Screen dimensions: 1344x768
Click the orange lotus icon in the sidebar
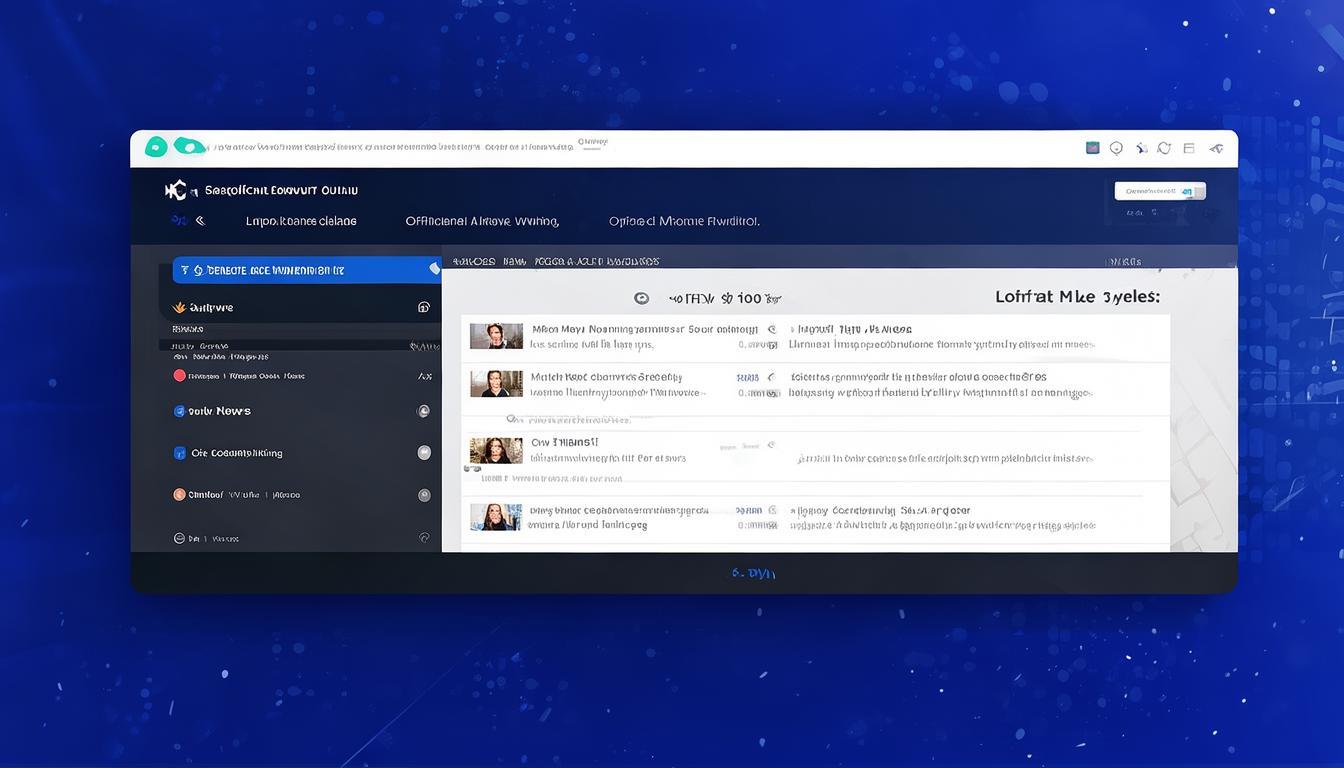[180, 308]
